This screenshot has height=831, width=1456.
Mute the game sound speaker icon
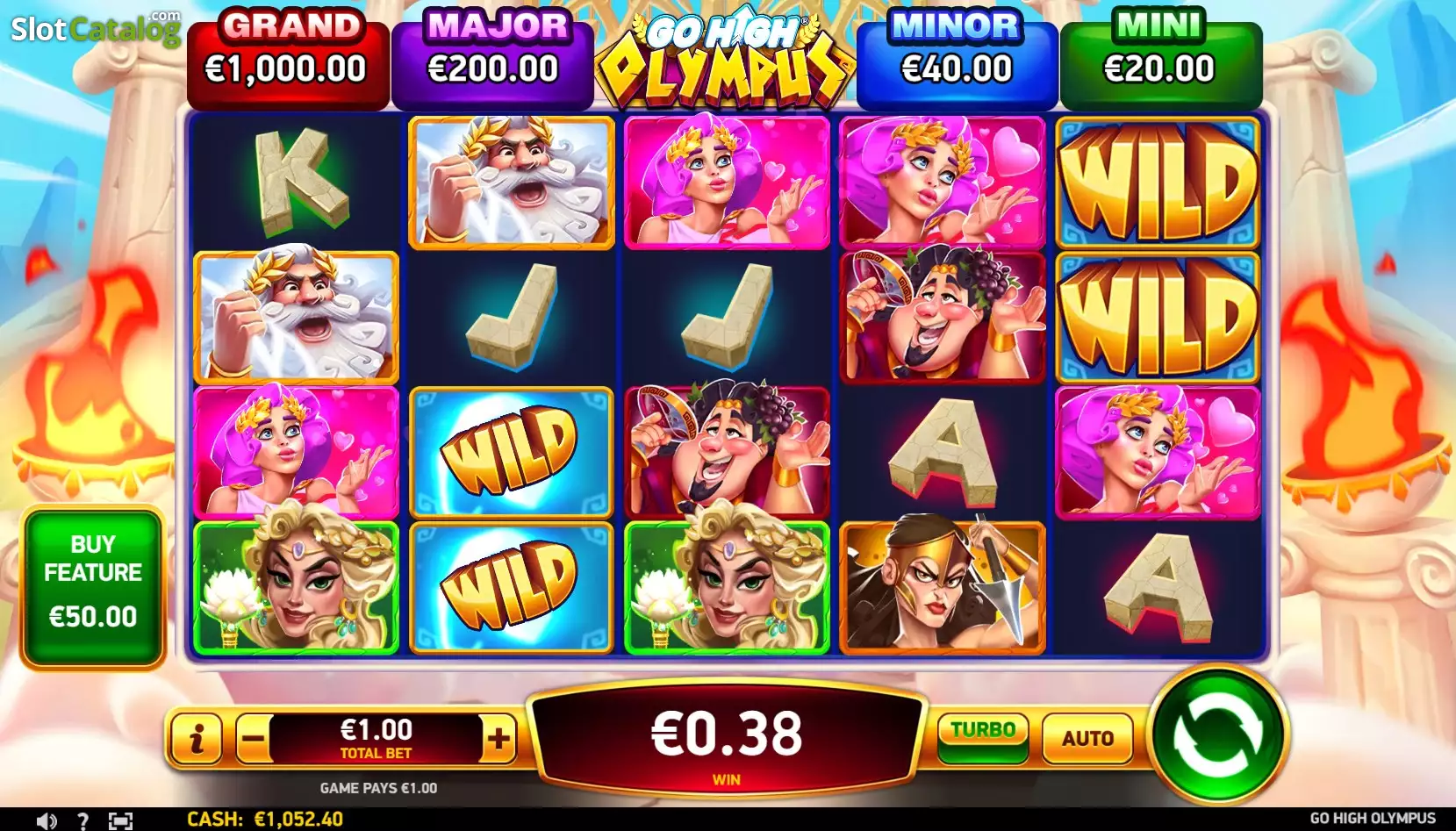click(47, 820)
